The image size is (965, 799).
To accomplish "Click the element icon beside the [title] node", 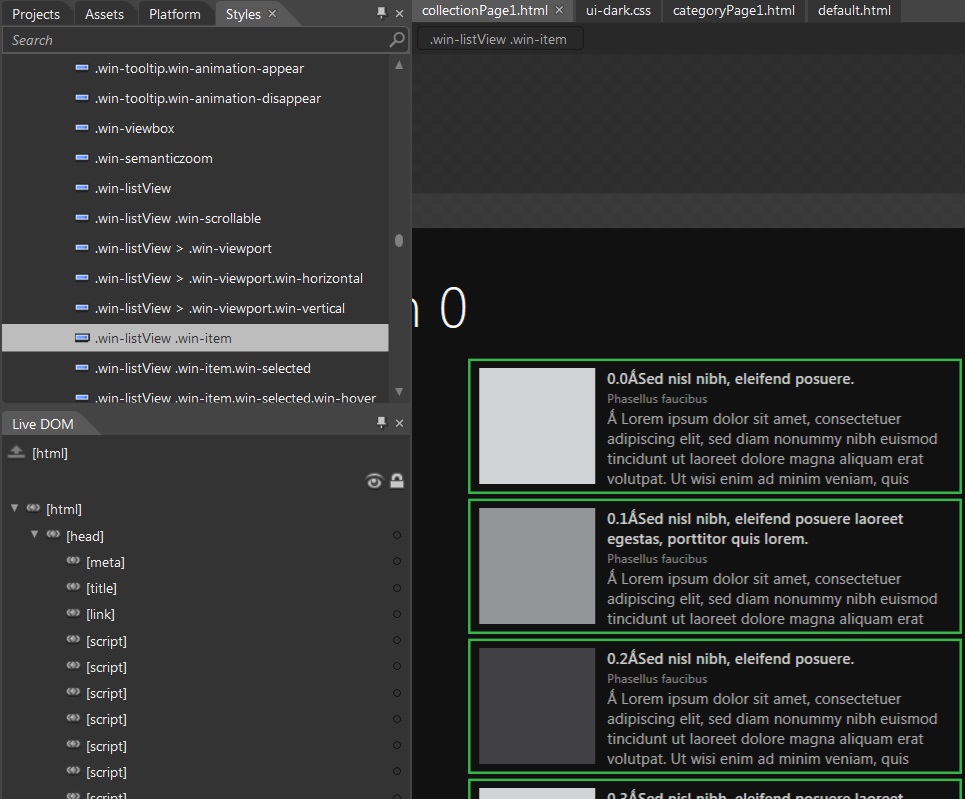I will pyautogui.click(x=73, y=588).
